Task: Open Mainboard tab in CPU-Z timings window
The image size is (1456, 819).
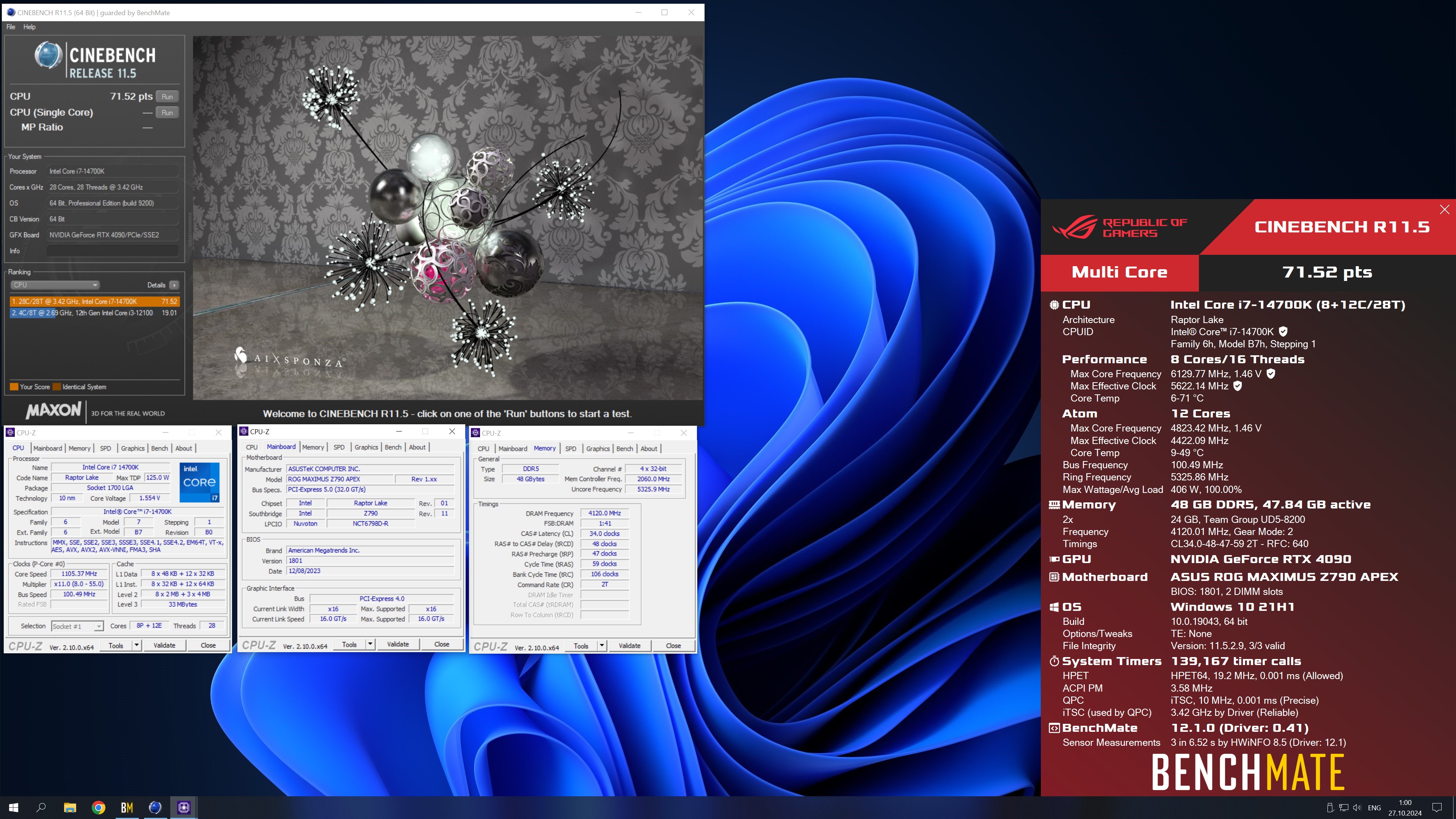Action: coord(513,449)
